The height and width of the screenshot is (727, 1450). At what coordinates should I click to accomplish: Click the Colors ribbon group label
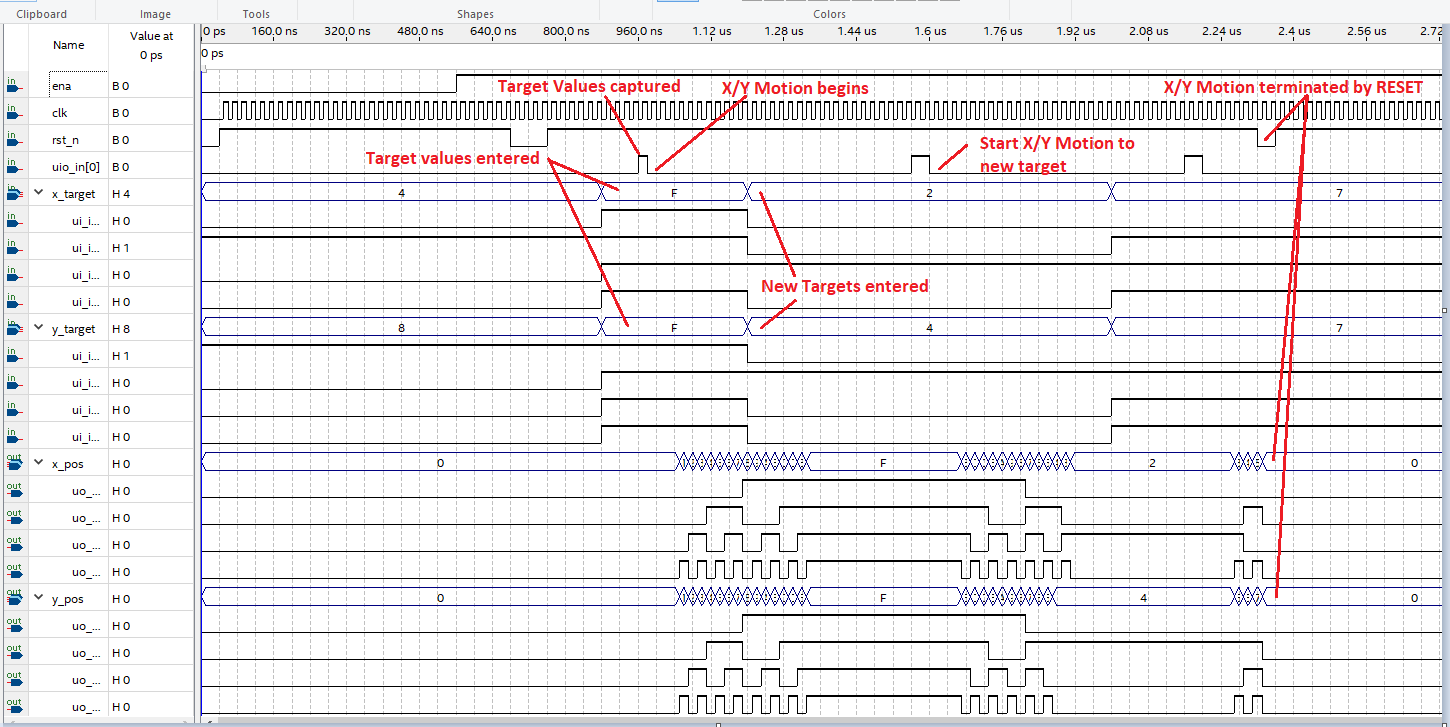829,14
